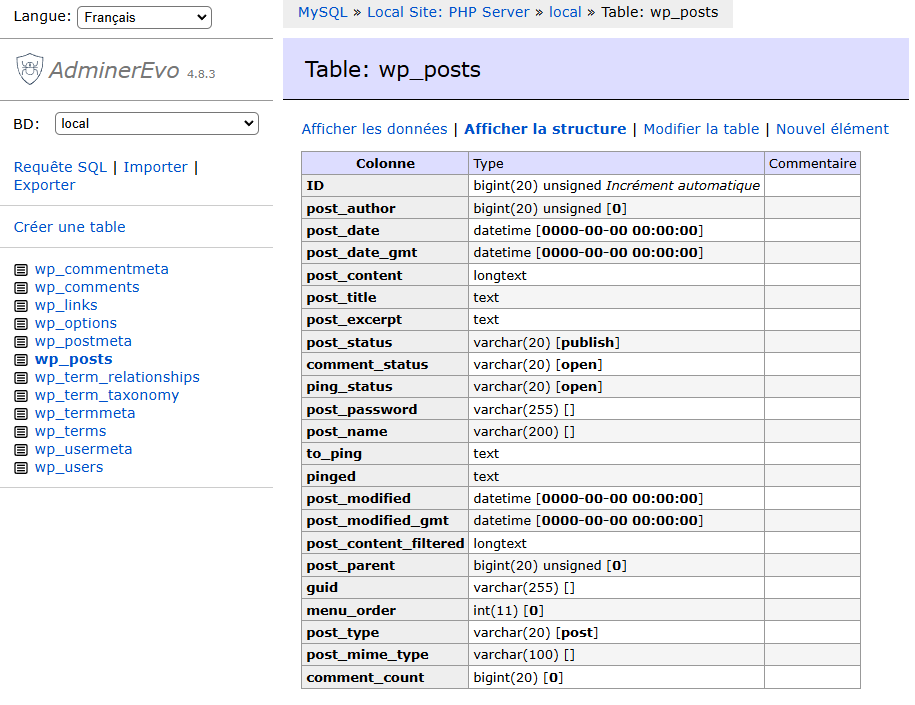Screen dimensions: 915x705
Task: Click the table icon beside wp_terms
Action: click(x=21, y=432)
